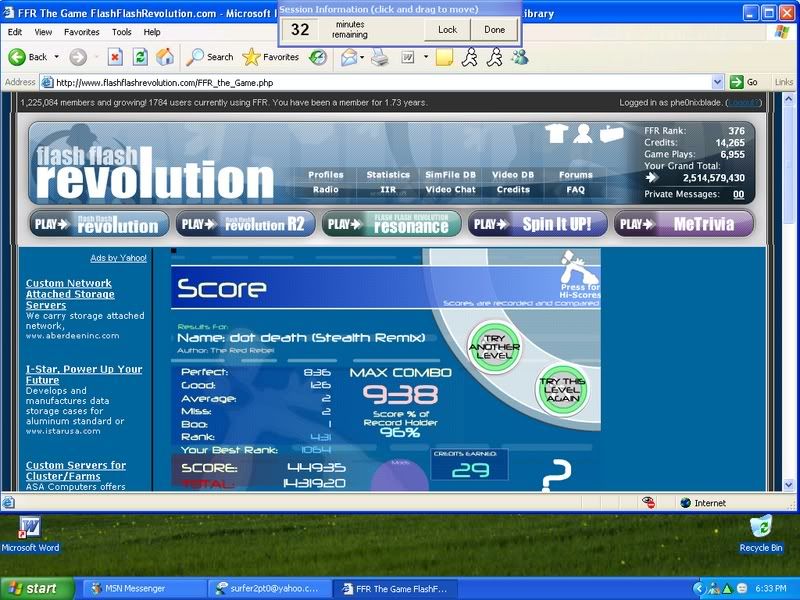Stop page loading with red X icon
Screen dimensions: 800x600
point(115,57)
